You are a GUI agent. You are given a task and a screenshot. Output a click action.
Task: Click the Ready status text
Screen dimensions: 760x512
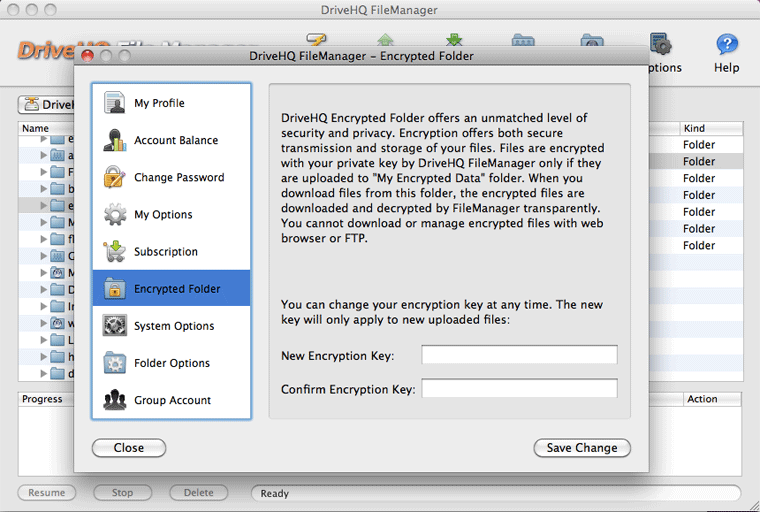coord(274,494)
